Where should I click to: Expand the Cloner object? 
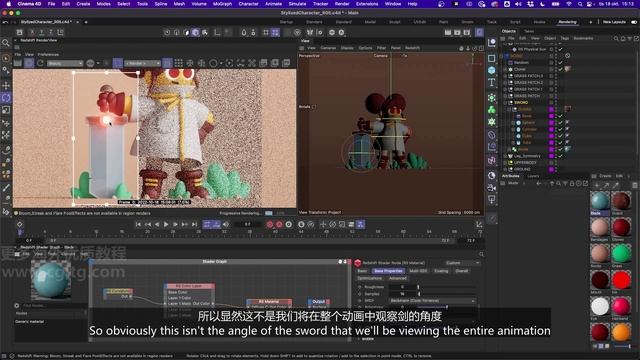coord(505,69)
